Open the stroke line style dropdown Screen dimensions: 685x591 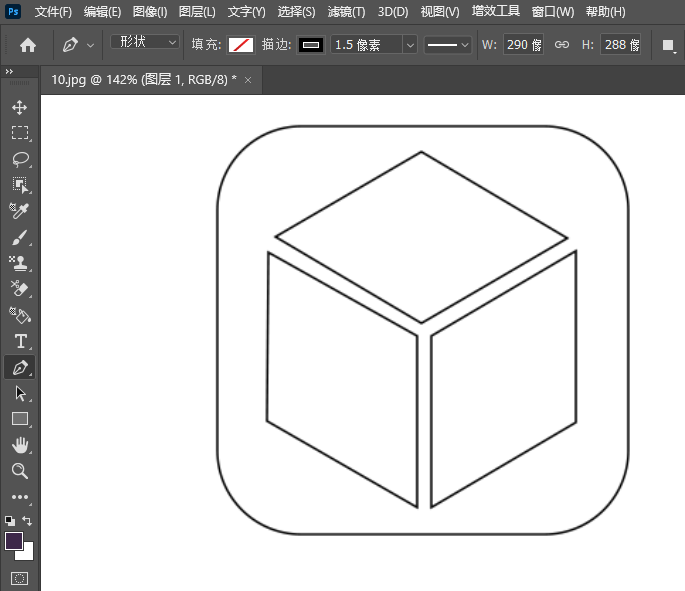coord(447,45)
